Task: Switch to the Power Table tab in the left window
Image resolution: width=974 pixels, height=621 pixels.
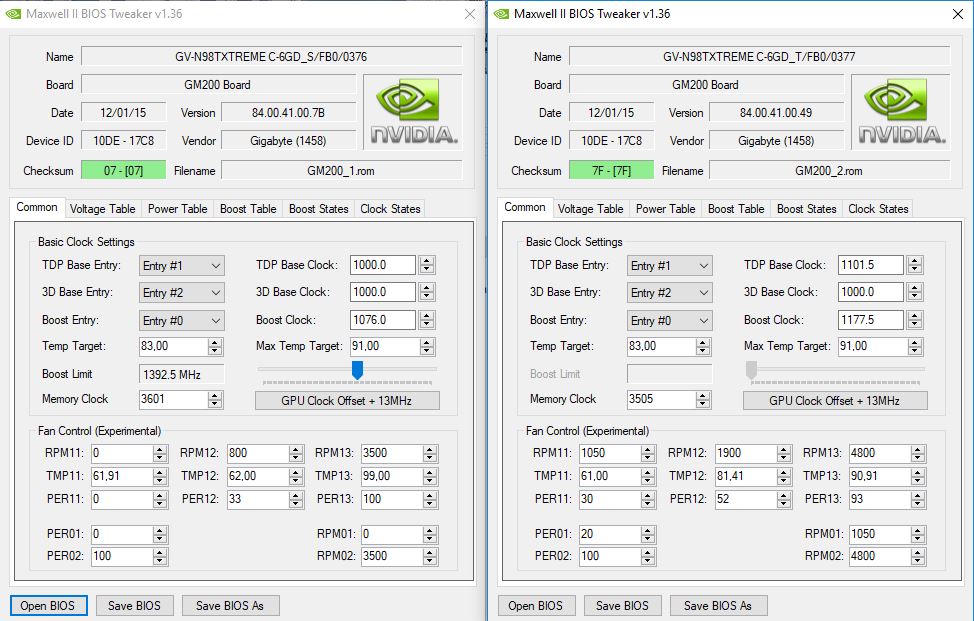Action: coord(178,209)
